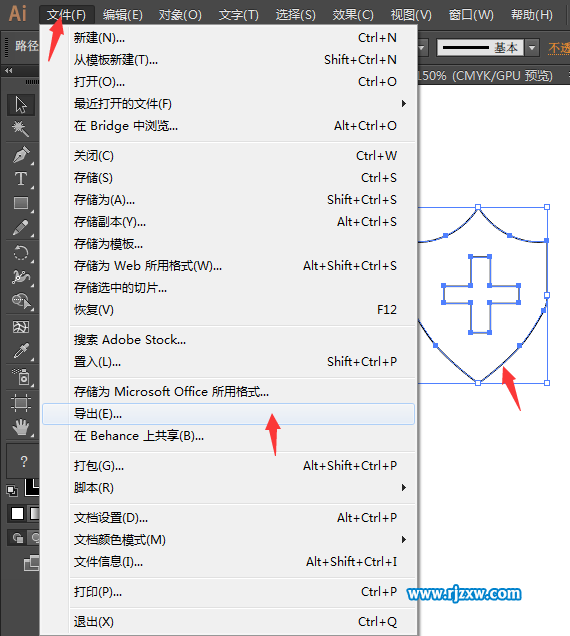Screen dimensions: 570x636
Task: Select the Eyedropper tool
Action: [x=21, y=351]
